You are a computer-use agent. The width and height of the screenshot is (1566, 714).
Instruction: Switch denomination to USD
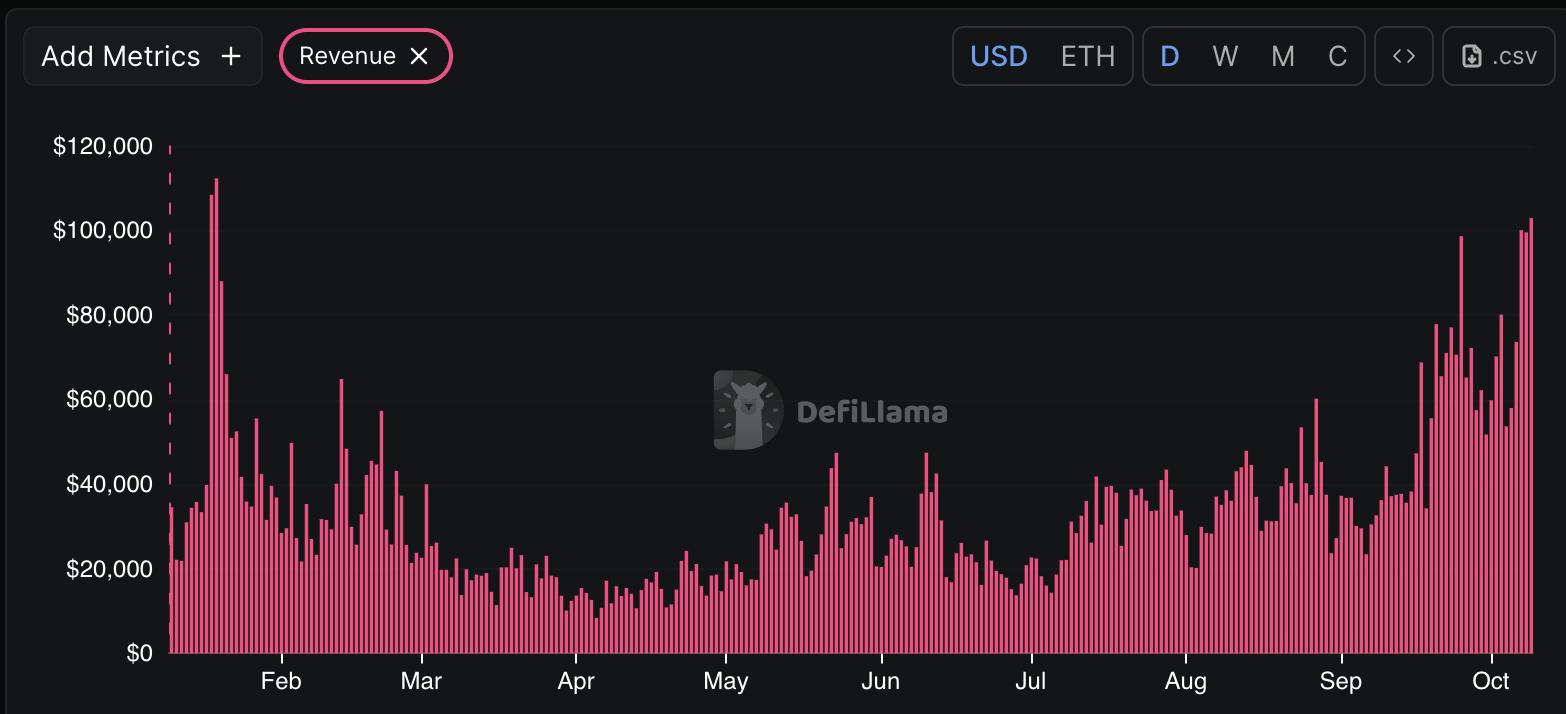pyautogui.click(x=998, y=57)
